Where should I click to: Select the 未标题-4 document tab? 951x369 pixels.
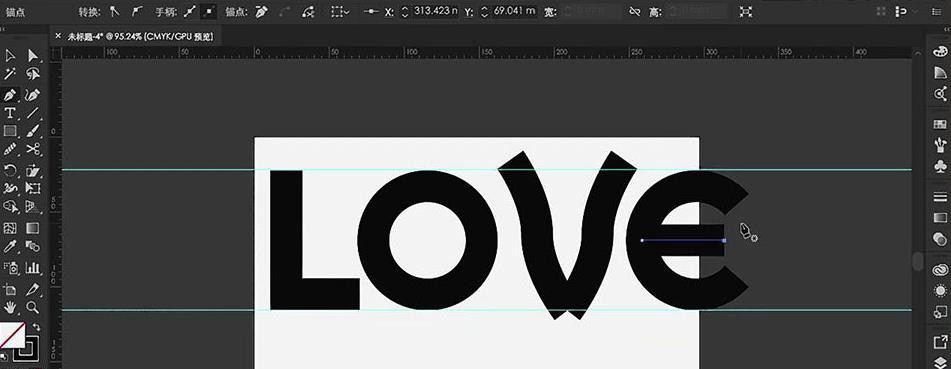pyautogui.click(x=140, y=36)
